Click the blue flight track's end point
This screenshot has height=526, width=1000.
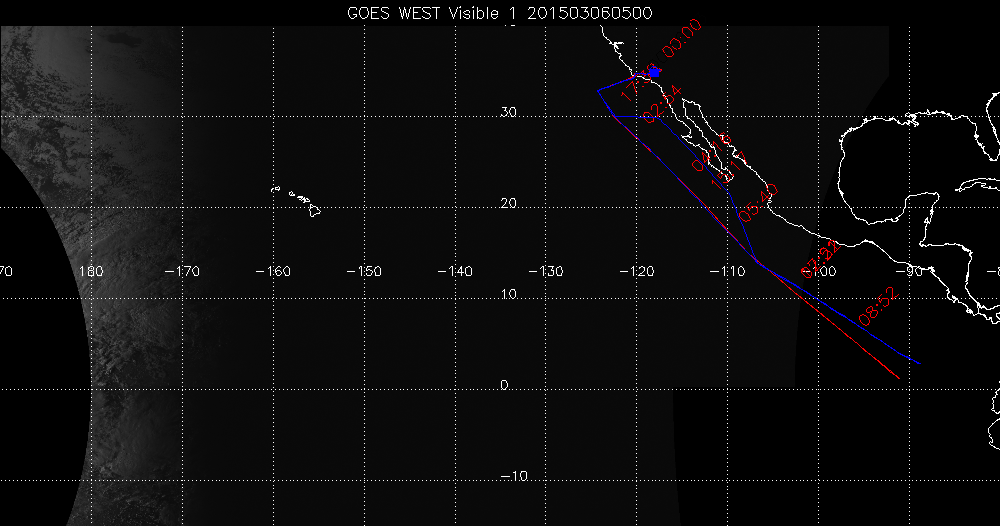[918, 363]
